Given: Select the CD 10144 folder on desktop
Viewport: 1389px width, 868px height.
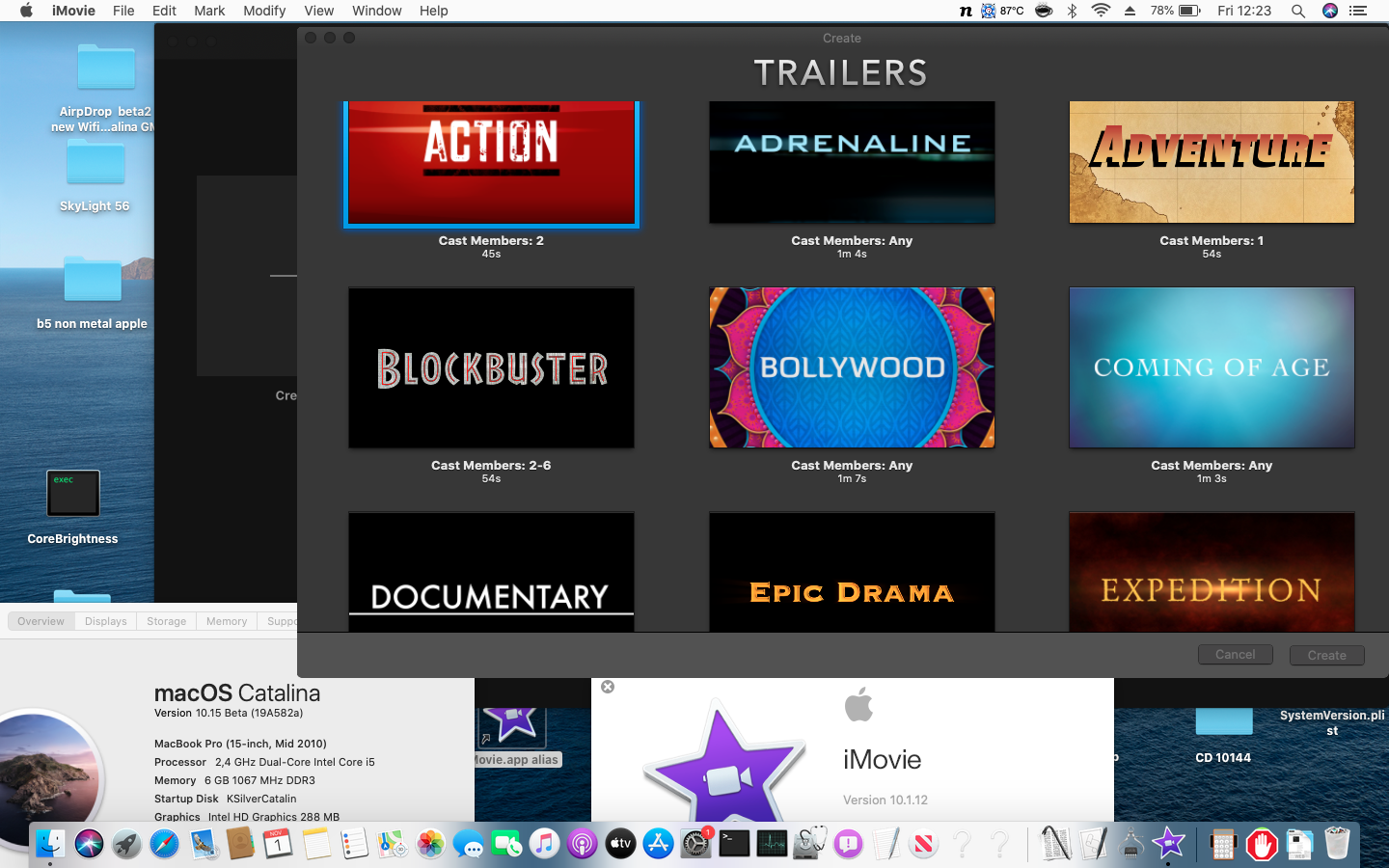Looking at the screenshot, I should [x=1223, y=738].
